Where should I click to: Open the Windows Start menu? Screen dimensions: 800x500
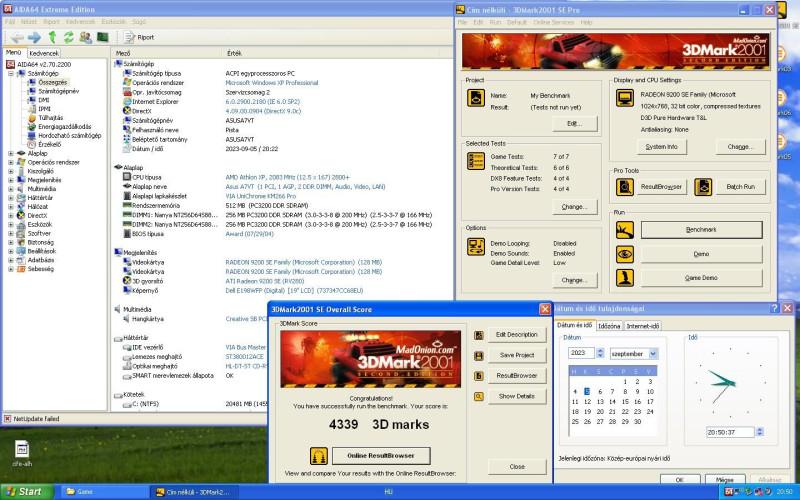point(27,492)
